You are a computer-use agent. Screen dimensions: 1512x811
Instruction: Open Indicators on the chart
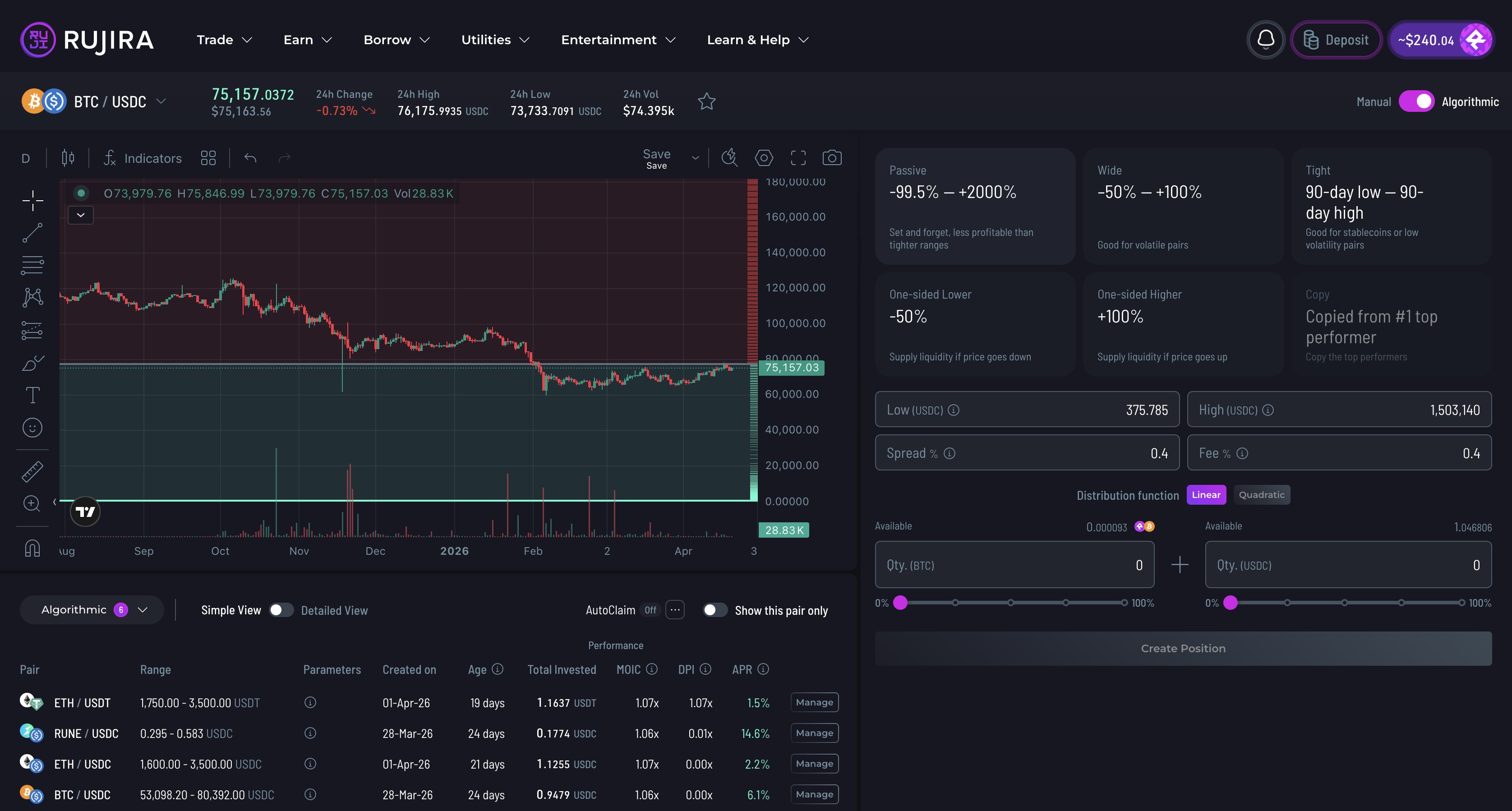point(143,158)
